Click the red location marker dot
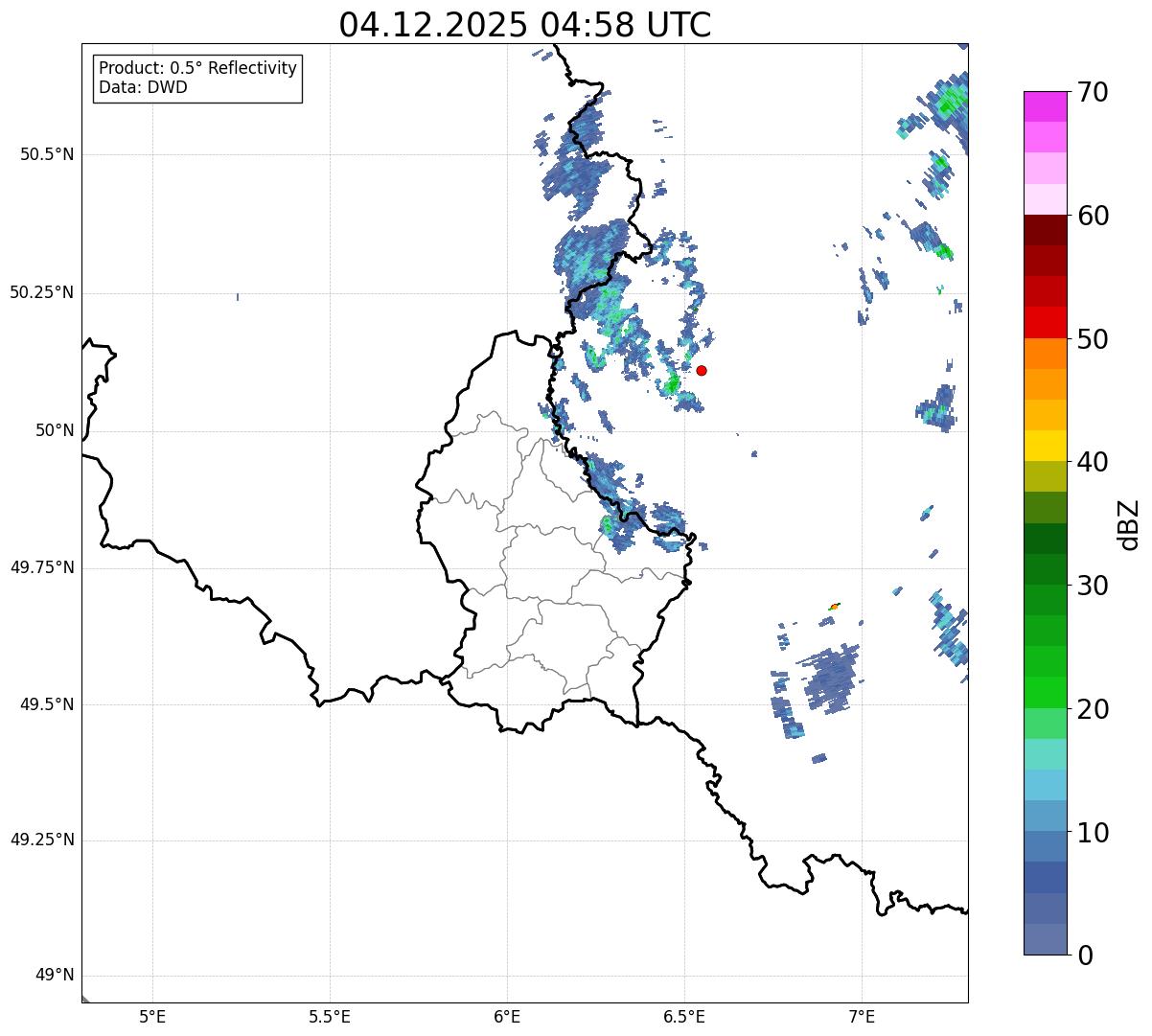The width and height of the screenshot is (1152, 1036). [x=702, y=370]
